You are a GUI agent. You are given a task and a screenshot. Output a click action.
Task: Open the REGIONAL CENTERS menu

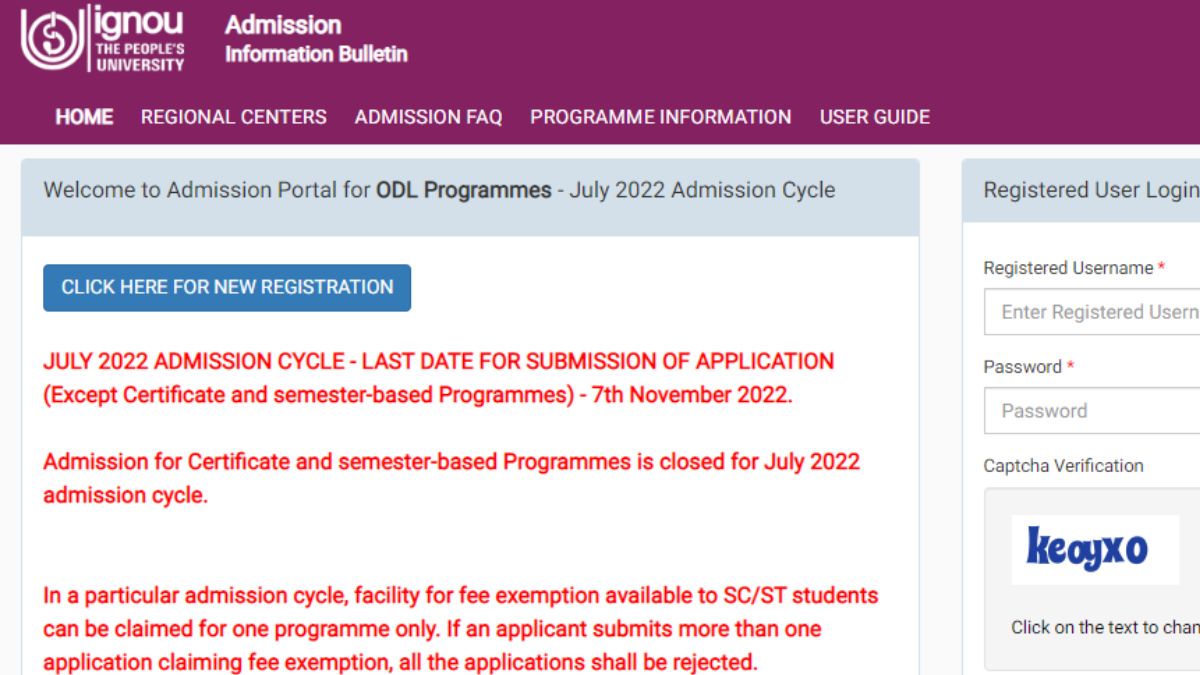(234, 117)
